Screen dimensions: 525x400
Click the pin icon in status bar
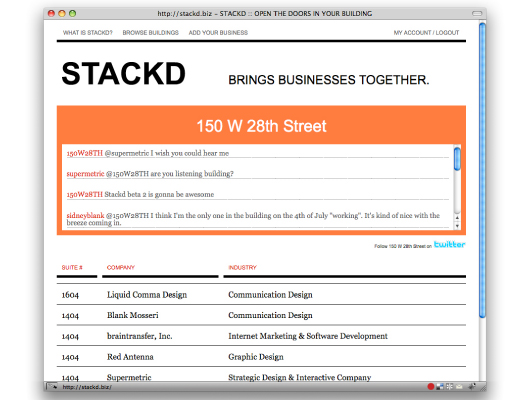472,387
